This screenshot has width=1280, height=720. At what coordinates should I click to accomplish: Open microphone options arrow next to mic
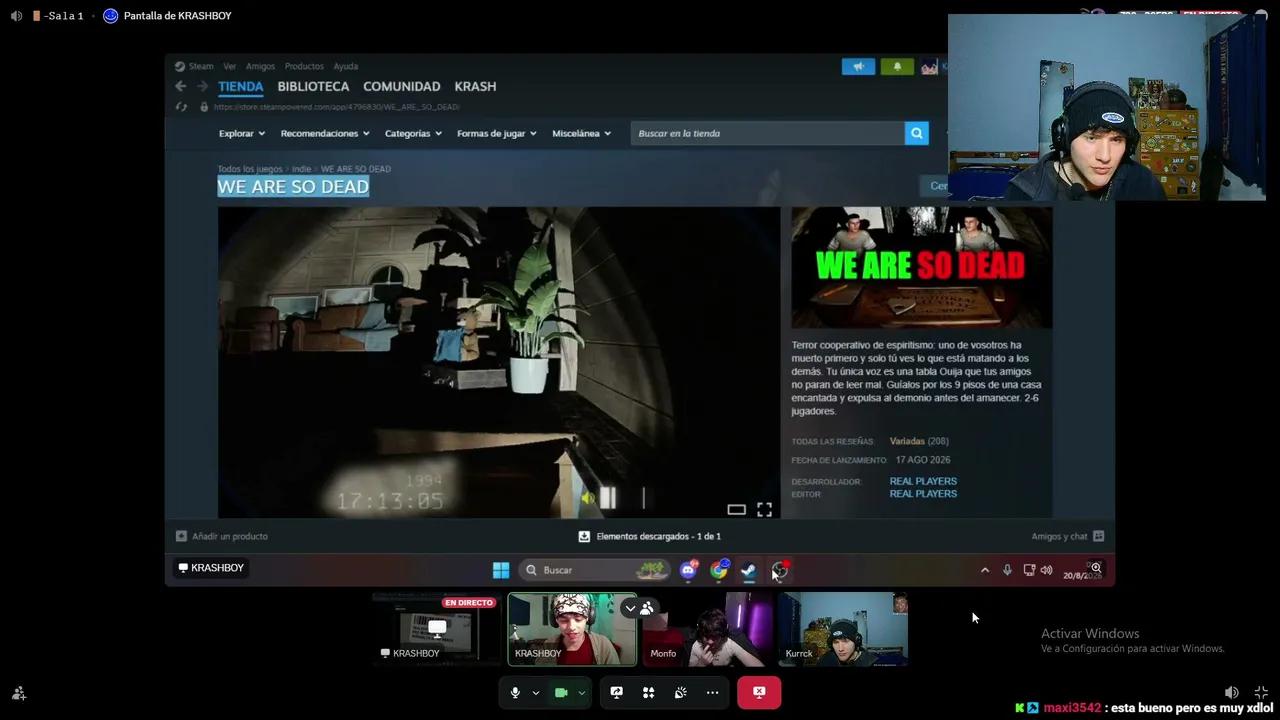click(x=536, y=692)
